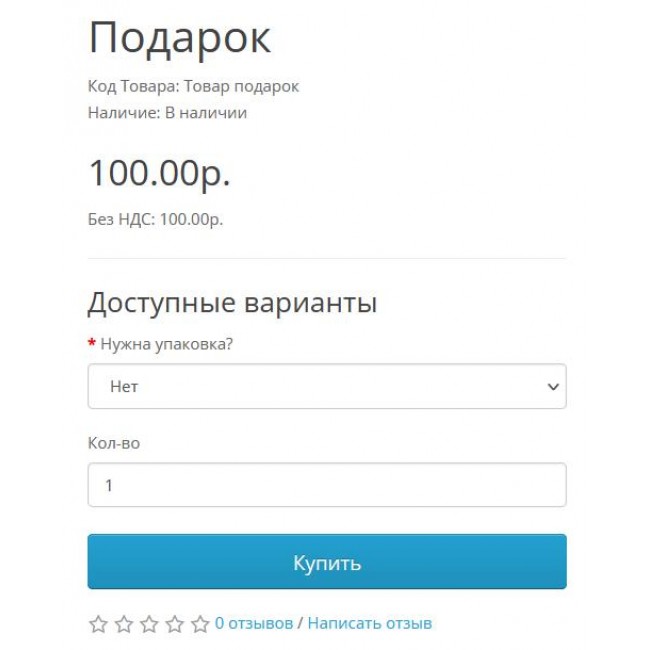
Task: Click the "Доступные варианты" heading
Action: coord(232,302)
